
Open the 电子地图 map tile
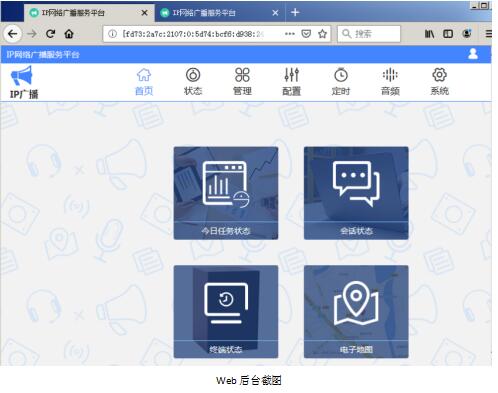click(x=356, y=312)
